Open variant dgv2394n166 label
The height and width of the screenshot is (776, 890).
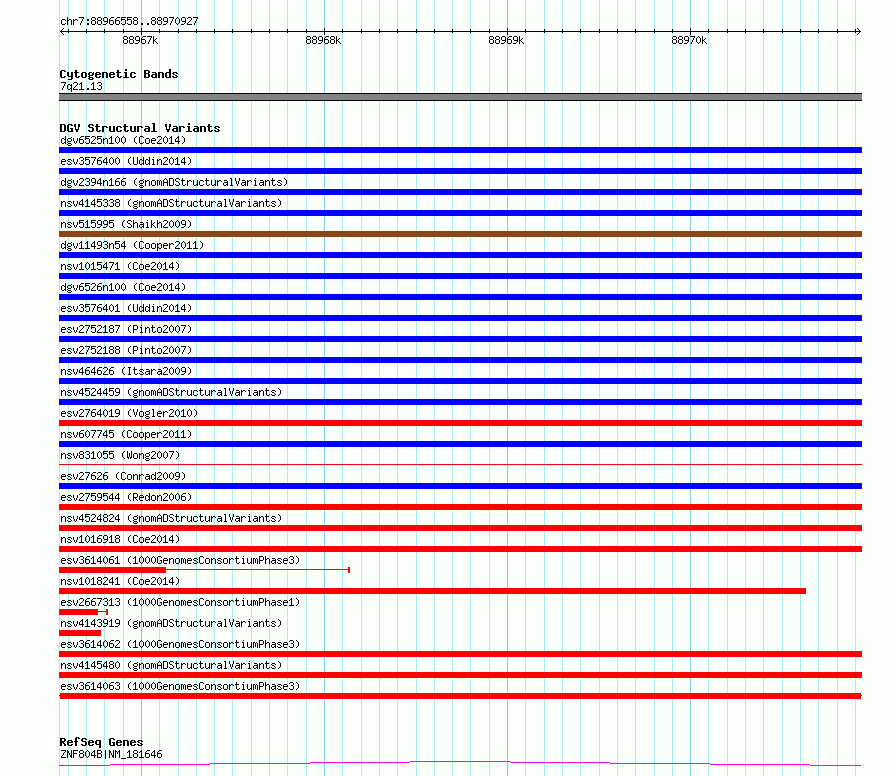[174, 182]
